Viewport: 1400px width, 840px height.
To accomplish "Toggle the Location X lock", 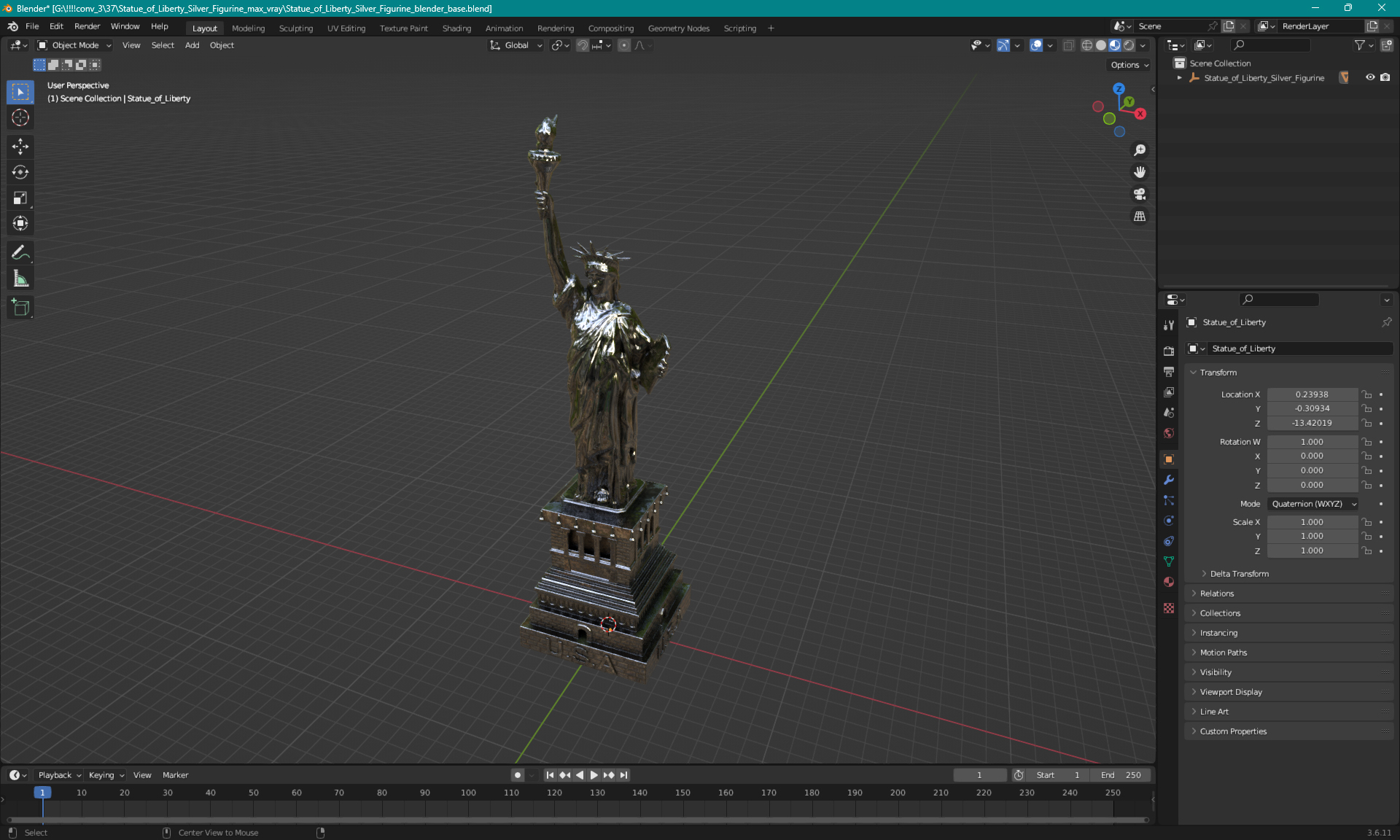I will coord(1367,394).
